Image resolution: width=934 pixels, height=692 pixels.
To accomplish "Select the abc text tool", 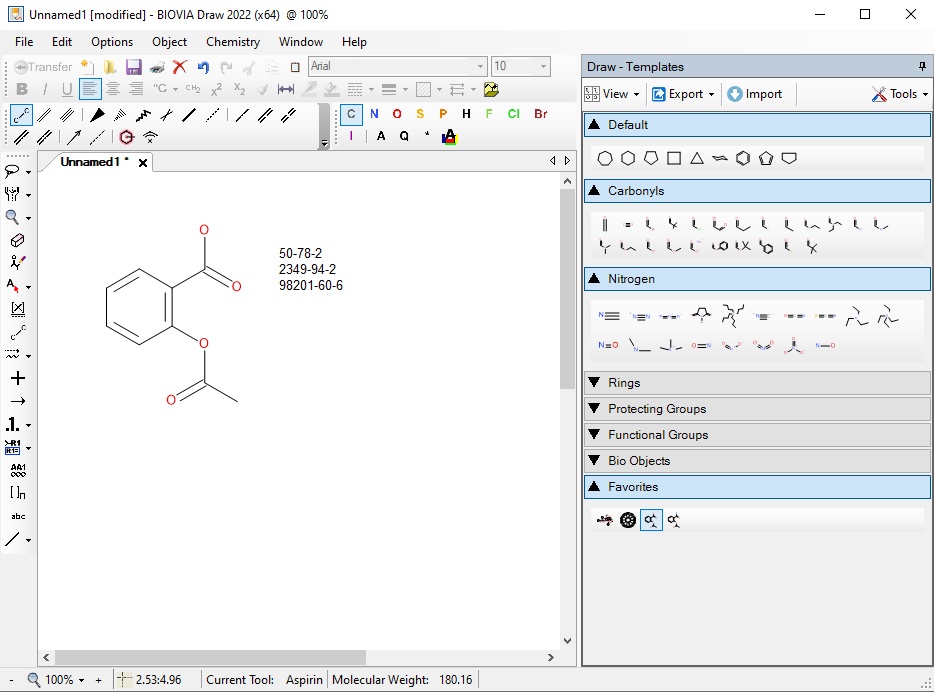I will (17, 516).
